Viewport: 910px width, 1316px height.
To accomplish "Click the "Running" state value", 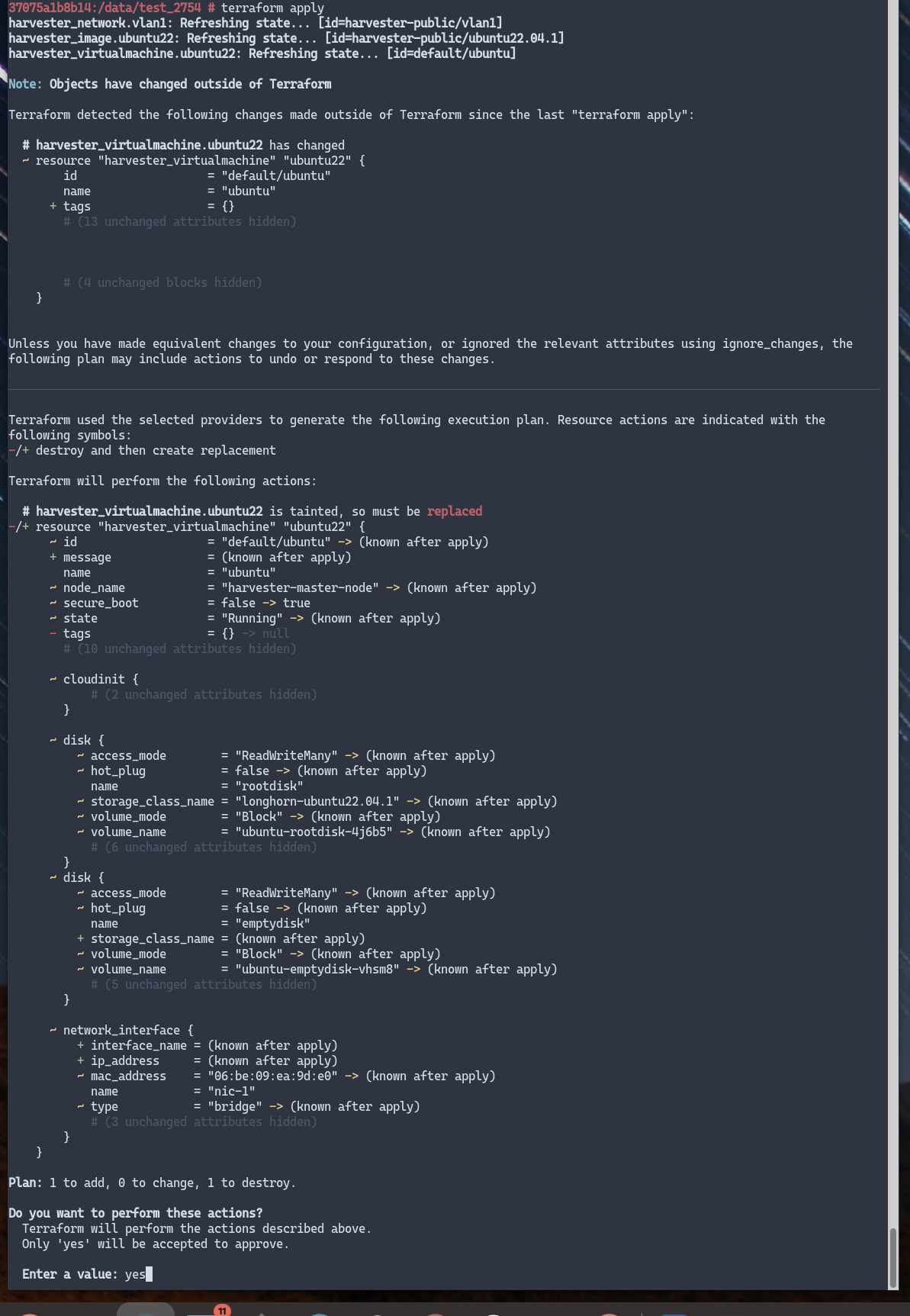I will pos(252,618).
